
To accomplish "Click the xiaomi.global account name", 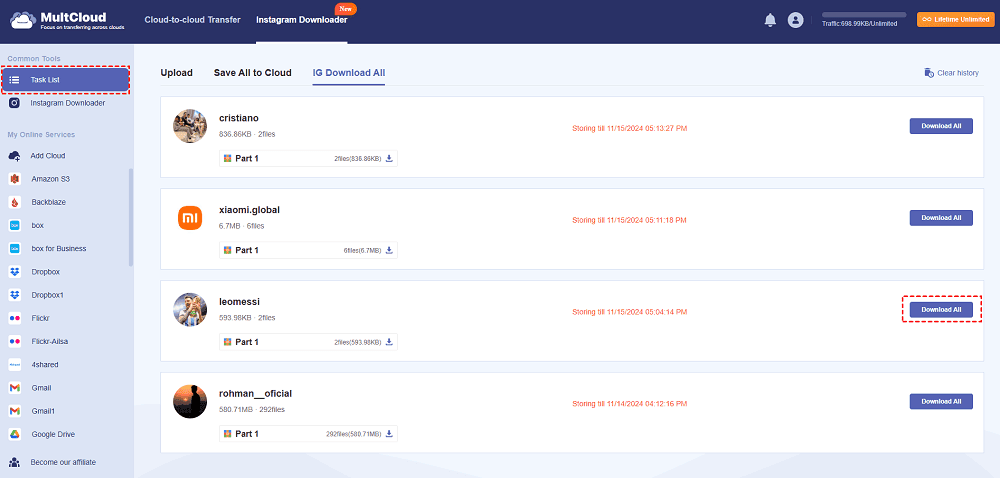I will [249, 210].
